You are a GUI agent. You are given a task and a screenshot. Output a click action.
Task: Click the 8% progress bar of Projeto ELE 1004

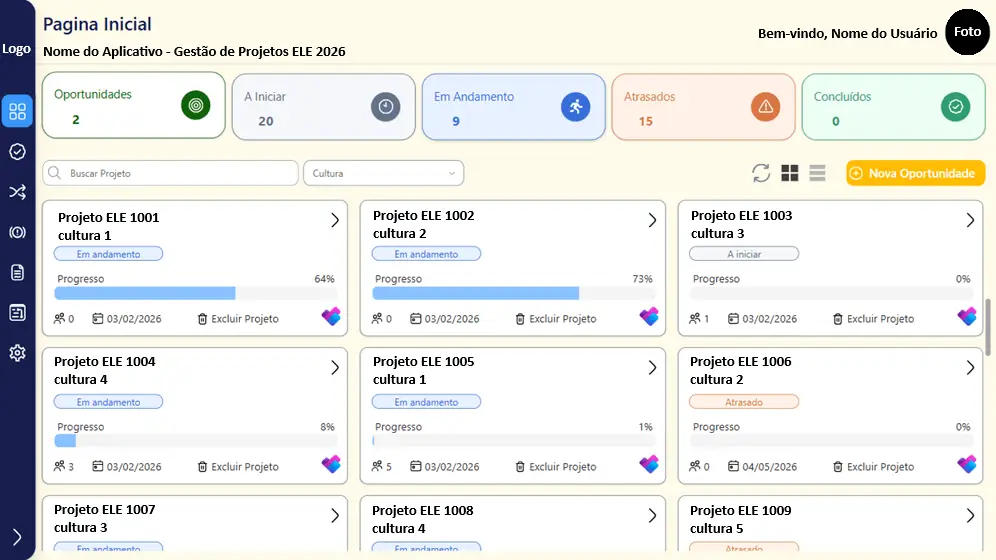coord(196,441)
